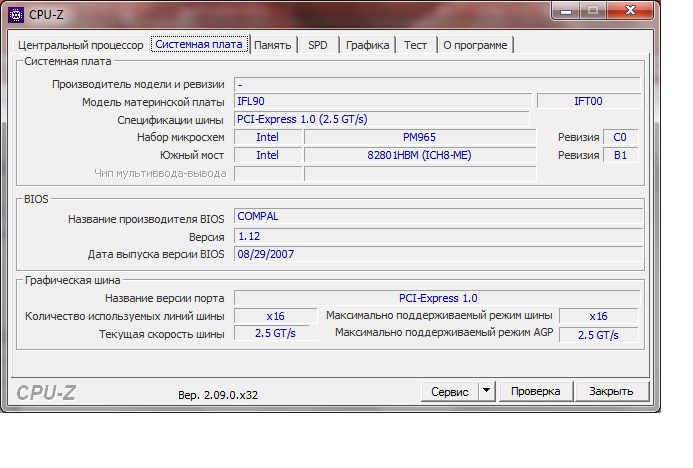Screen dimensions: 693x468
Task: Click the Текущая скорость шины label
Action: 162,335
